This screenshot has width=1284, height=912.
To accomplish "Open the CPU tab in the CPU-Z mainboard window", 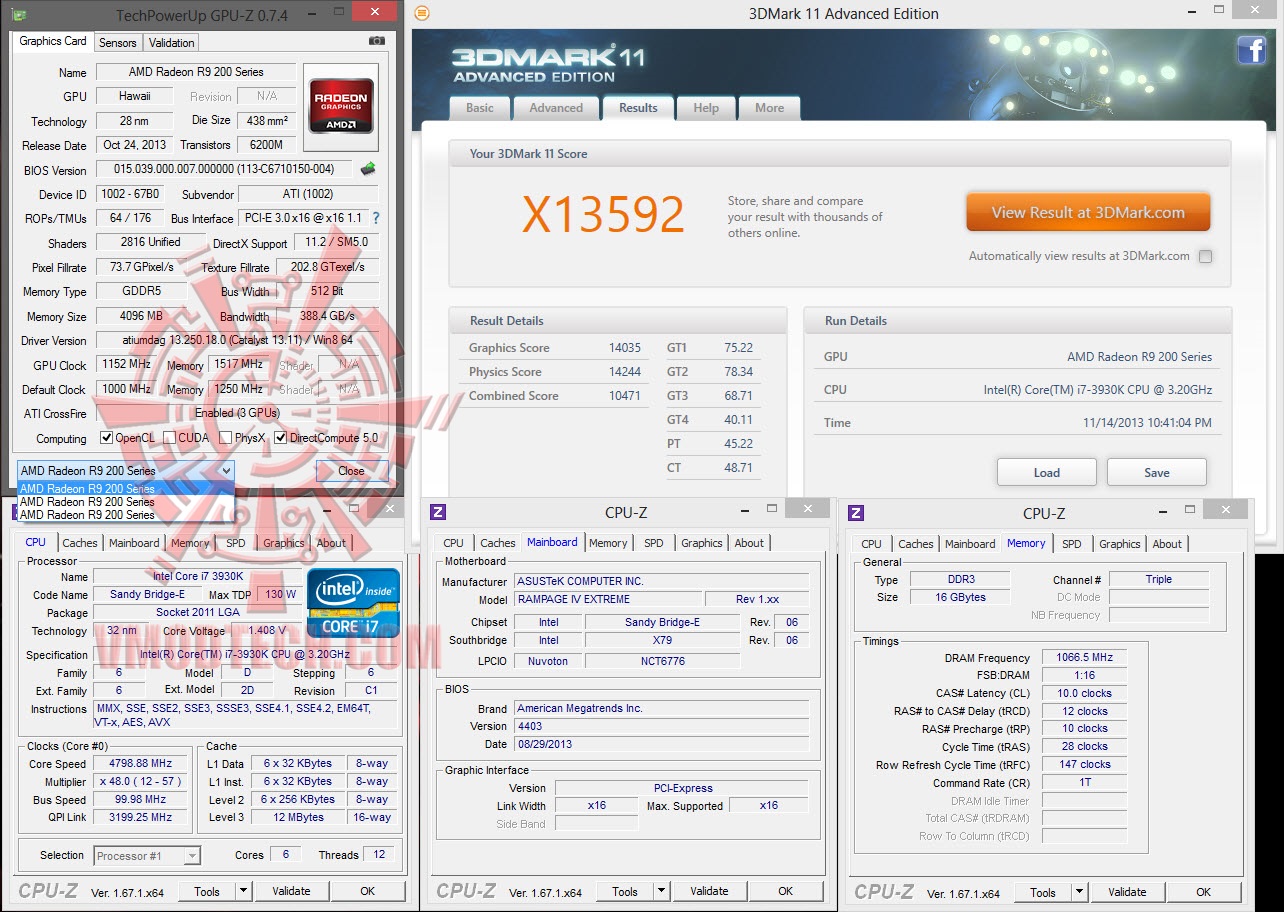I will [x=454, y=543].
